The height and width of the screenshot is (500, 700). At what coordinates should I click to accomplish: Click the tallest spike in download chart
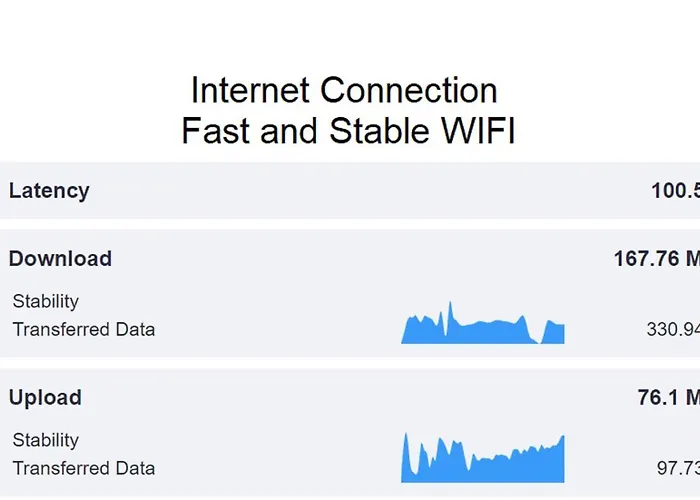450,310
